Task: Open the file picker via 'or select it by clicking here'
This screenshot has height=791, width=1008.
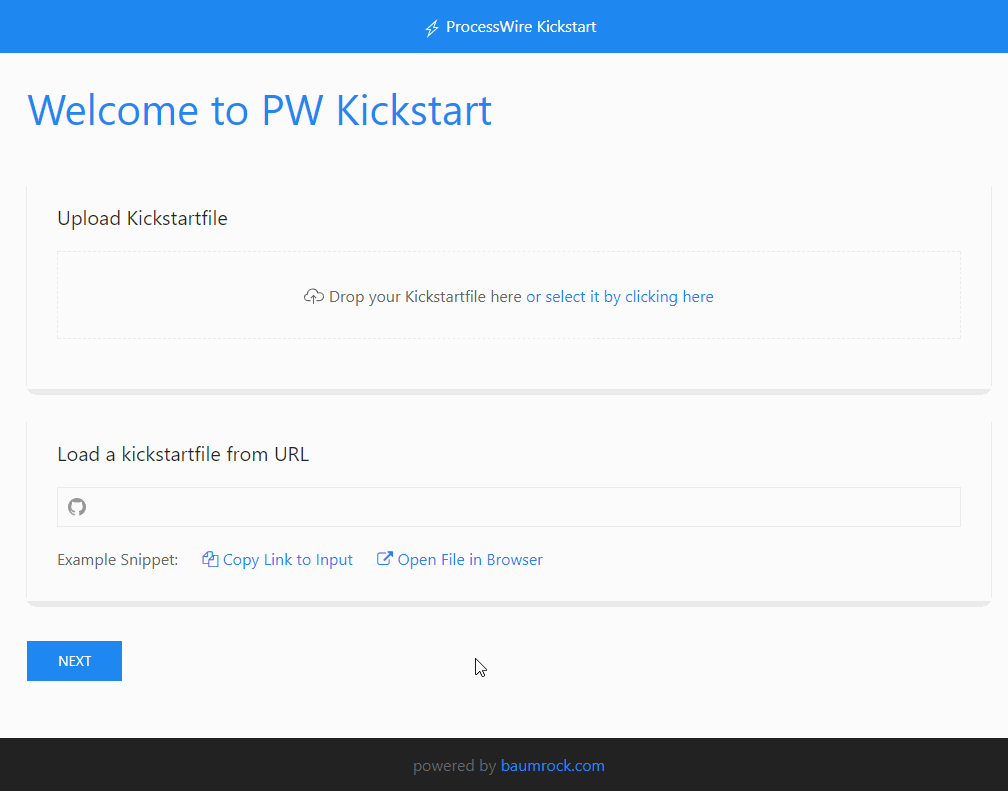Action: [x=619, y=296]
